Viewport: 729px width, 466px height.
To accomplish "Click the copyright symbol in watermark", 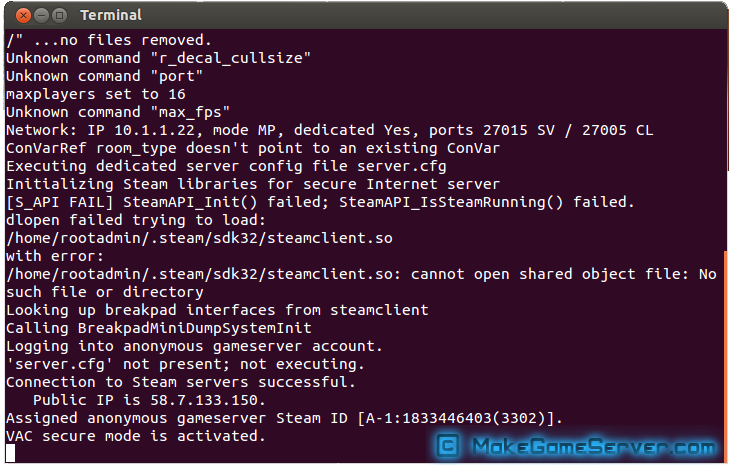I will (448, 446).
